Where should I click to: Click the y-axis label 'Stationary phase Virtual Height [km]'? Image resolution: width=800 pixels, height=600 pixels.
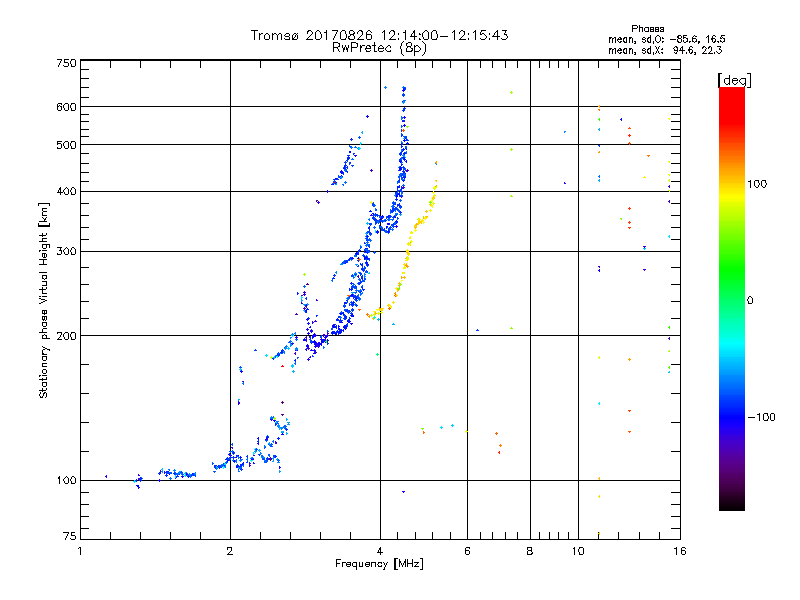(x=43, y=300)
